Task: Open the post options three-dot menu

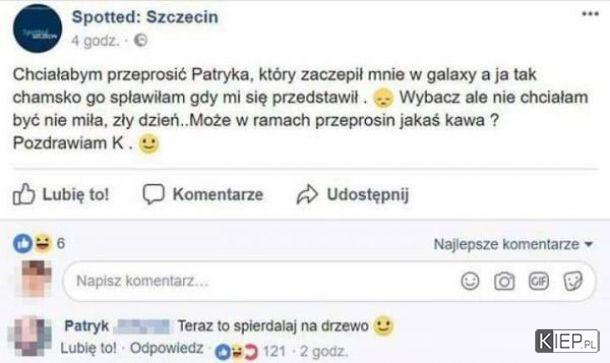Action: pyautogui.click(x=590, y=14)
